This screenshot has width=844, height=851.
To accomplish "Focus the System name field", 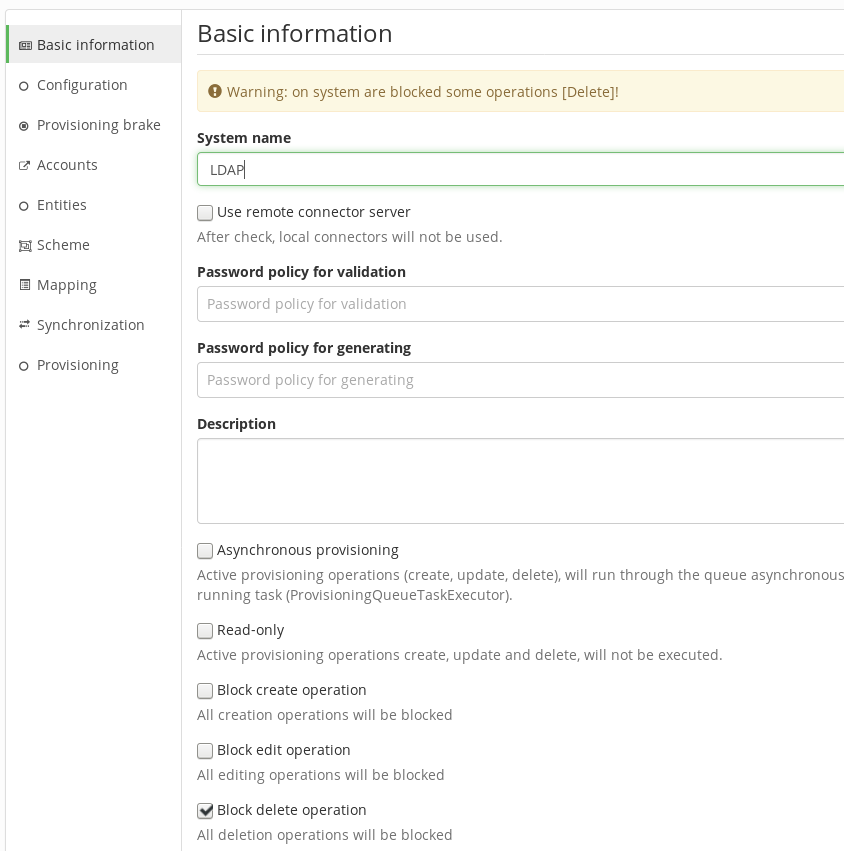I will pyautogui.click(x=520, y=169).
